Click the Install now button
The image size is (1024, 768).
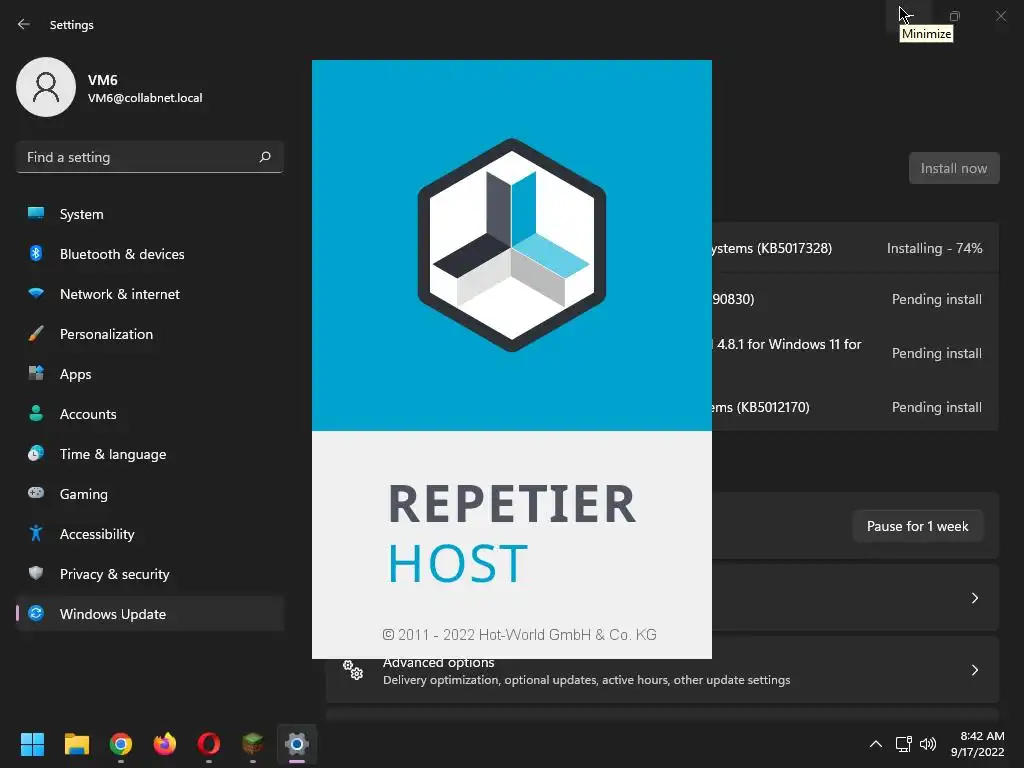954,168
